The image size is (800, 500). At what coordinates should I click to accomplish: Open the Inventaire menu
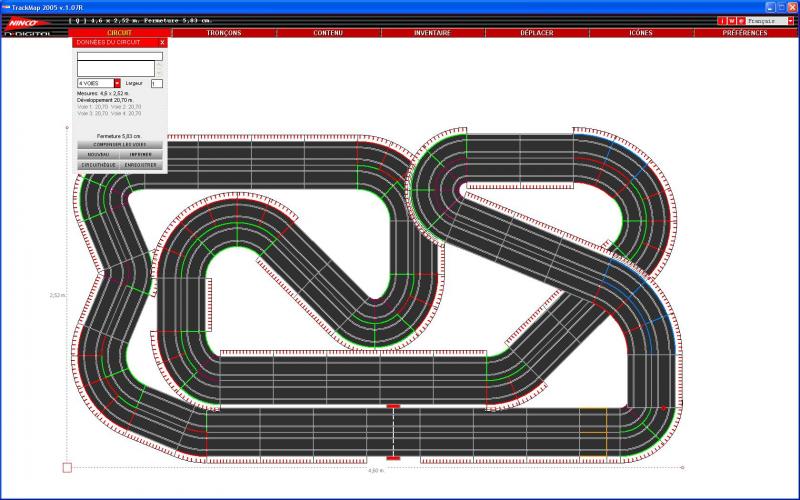(432, 33)
